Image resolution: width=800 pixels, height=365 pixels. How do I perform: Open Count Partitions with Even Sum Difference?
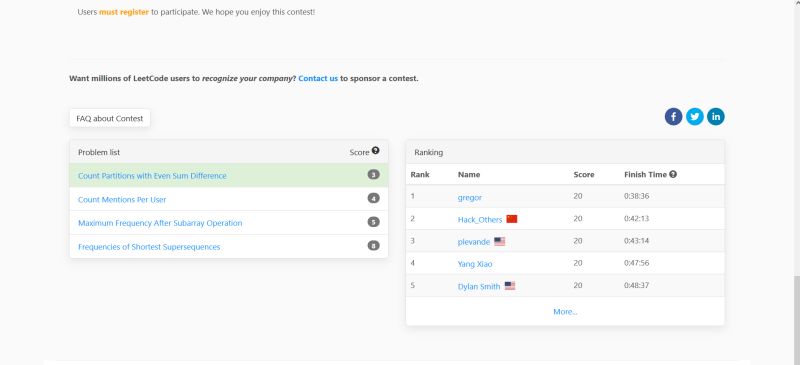pos(152,176)
